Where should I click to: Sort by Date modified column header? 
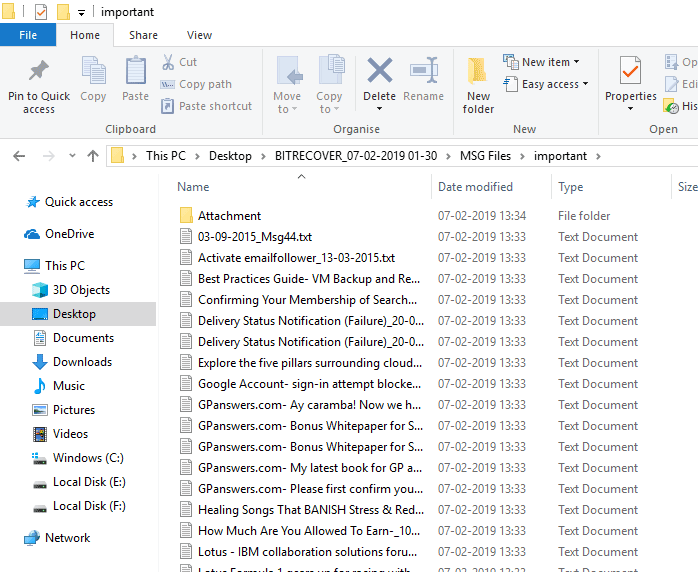pyautogui.click(x=475, y=187)
